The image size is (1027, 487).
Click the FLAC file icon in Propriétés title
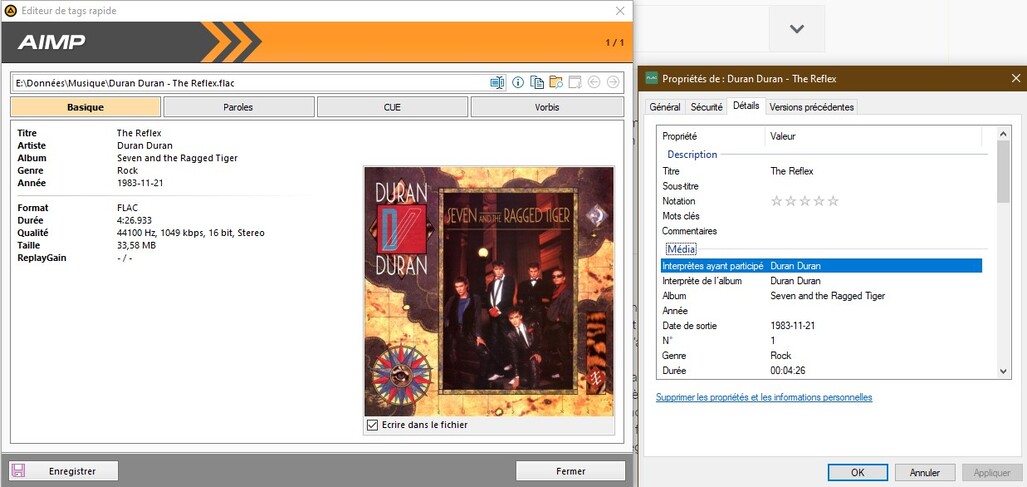coord(652,79)
